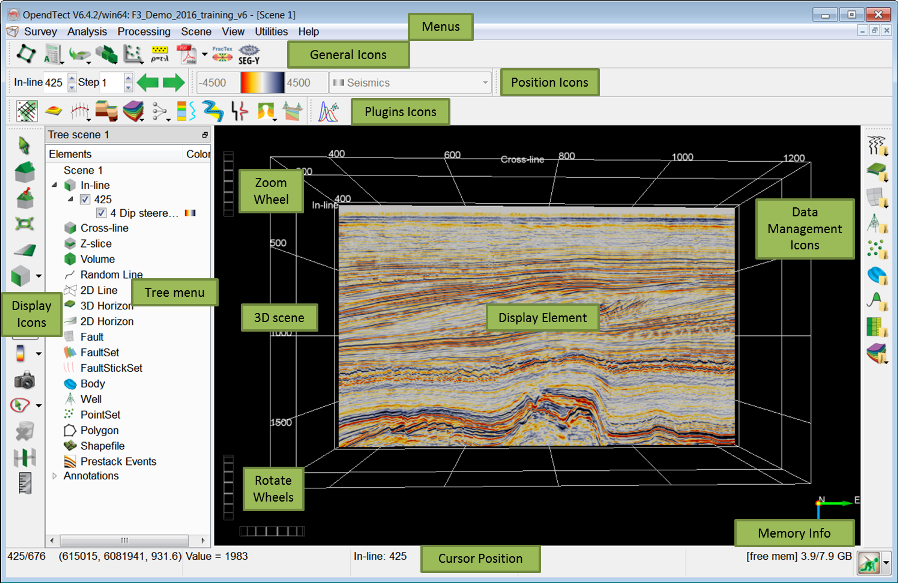Toggle the 4 Dip steered attribute checkbox
This screenshot has width=898, height=583.
(x=101, y=213)
